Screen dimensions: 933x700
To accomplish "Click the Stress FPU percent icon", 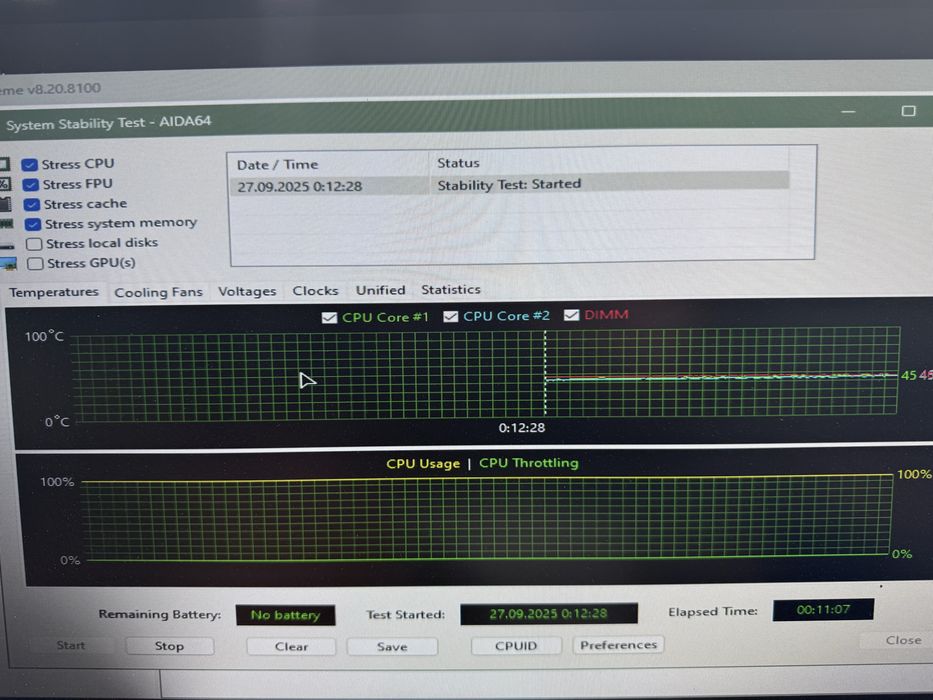I will (5, 184).
